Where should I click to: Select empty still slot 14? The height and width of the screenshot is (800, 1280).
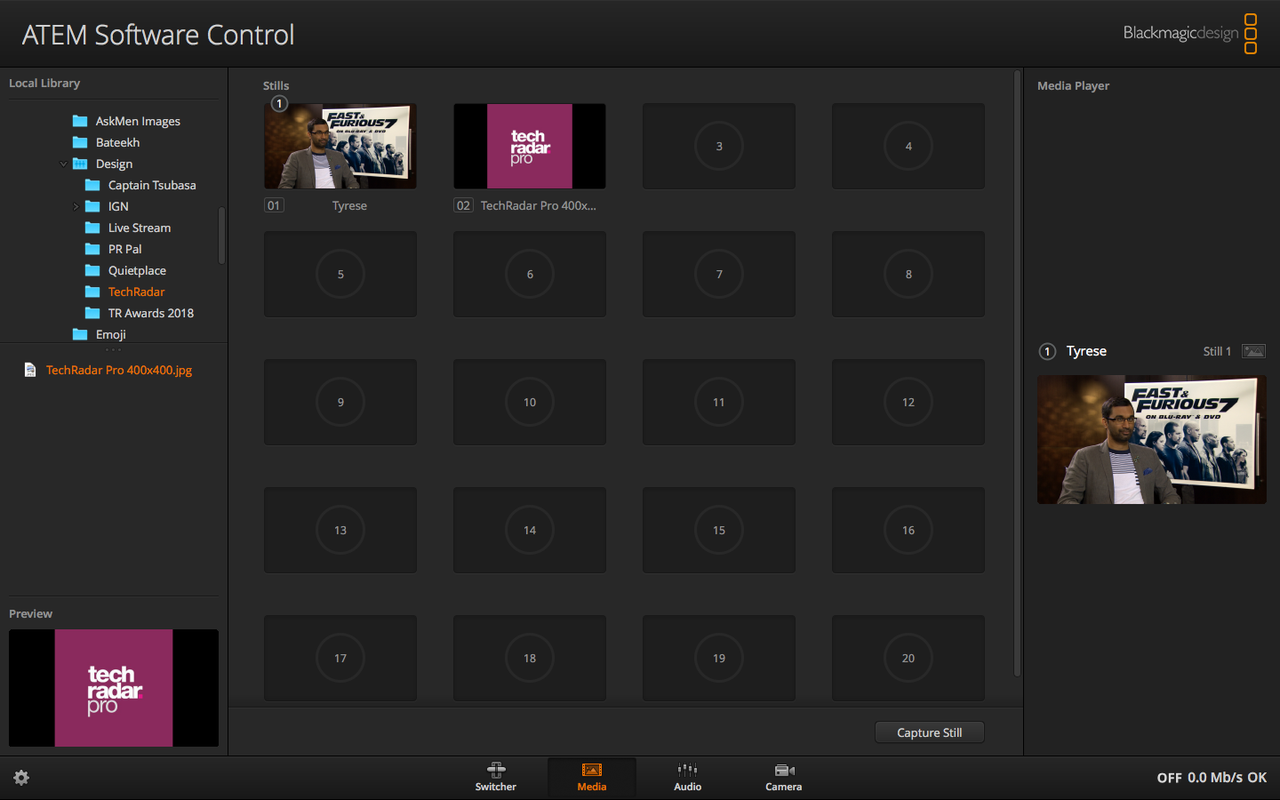coord(530,530)
